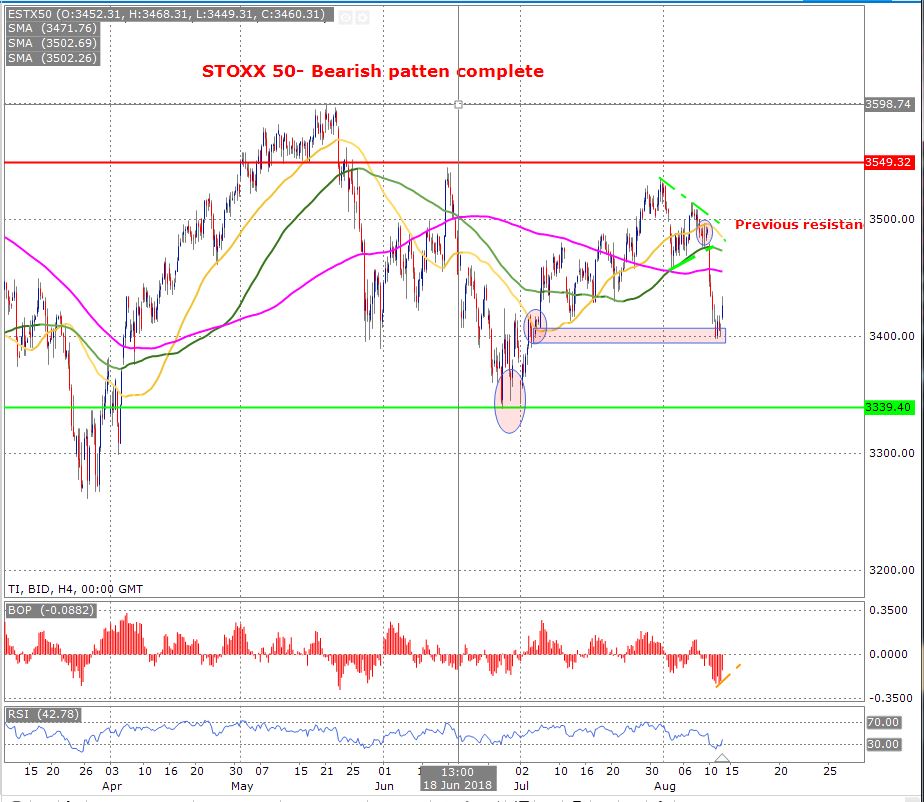The height and width of the screenshot is (802, 924).
Task: Click the 3300.00 price axis value
Action: (x=892, y=453)
